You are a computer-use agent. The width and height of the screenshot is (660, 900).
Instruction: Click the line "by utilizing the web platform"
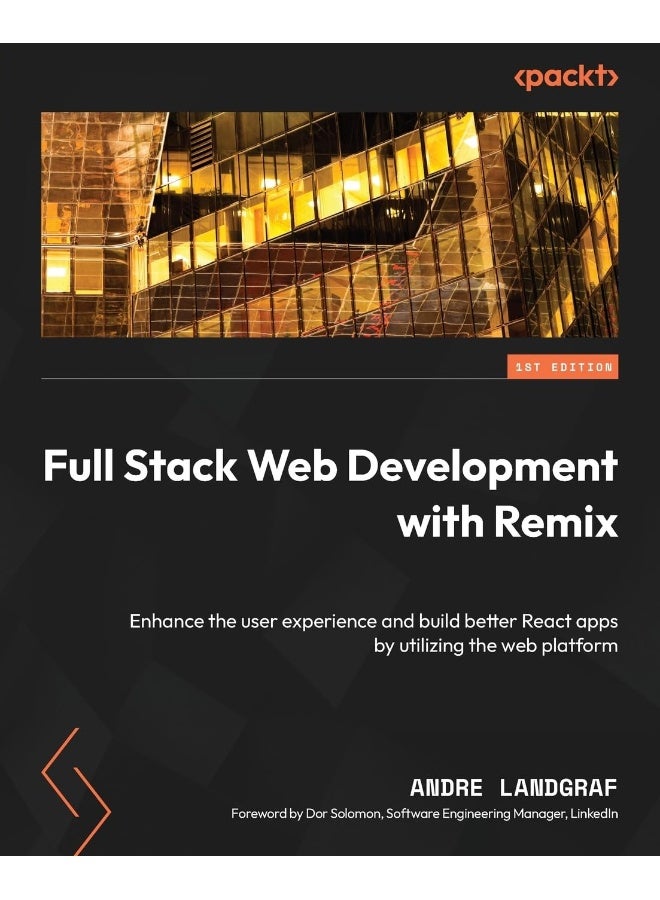(x=496, y=646)
